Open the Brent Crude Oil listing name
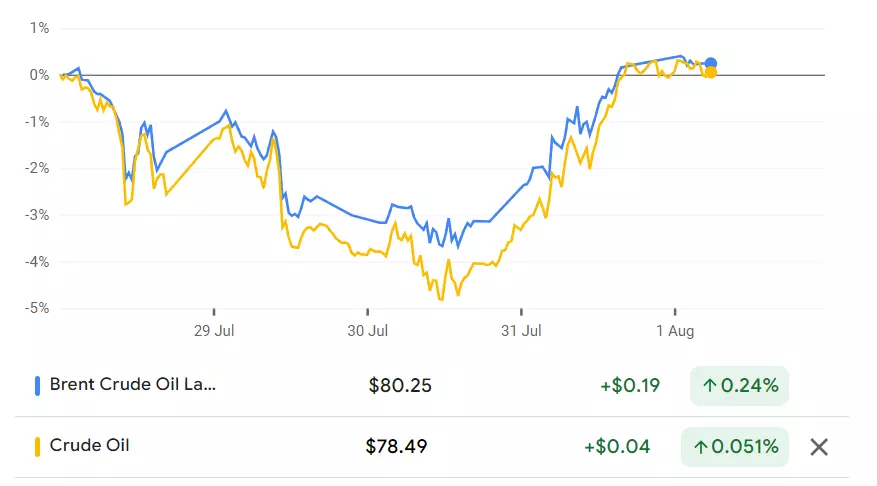The height and width of the screenshot is (486, 877). [132, 385]
